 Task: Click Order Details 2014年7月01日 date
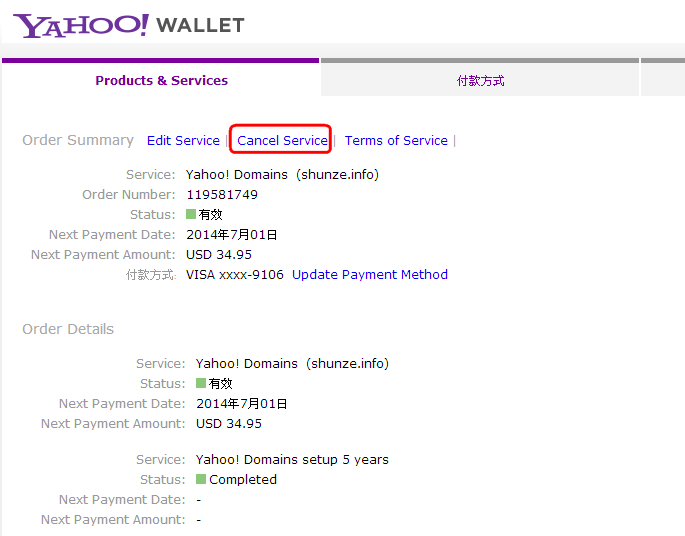pyautogui.click(x=242, y=404)
